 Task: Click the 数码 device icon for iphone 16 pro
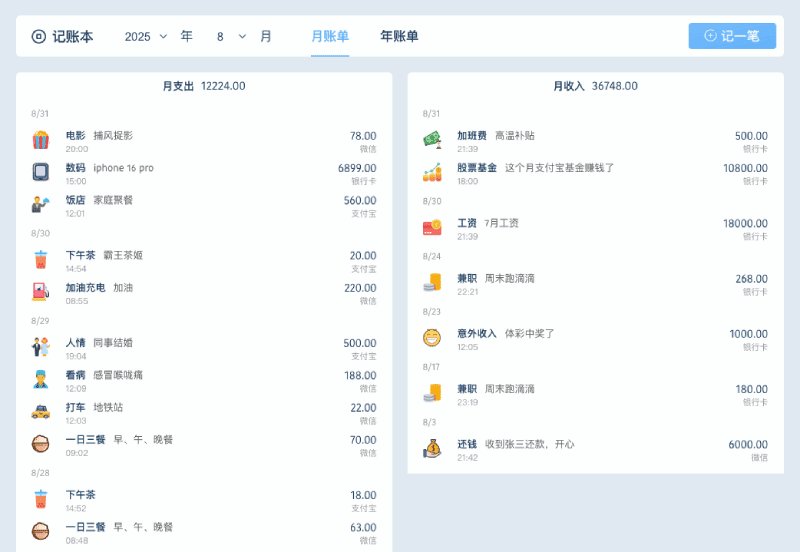click(40, 173)
